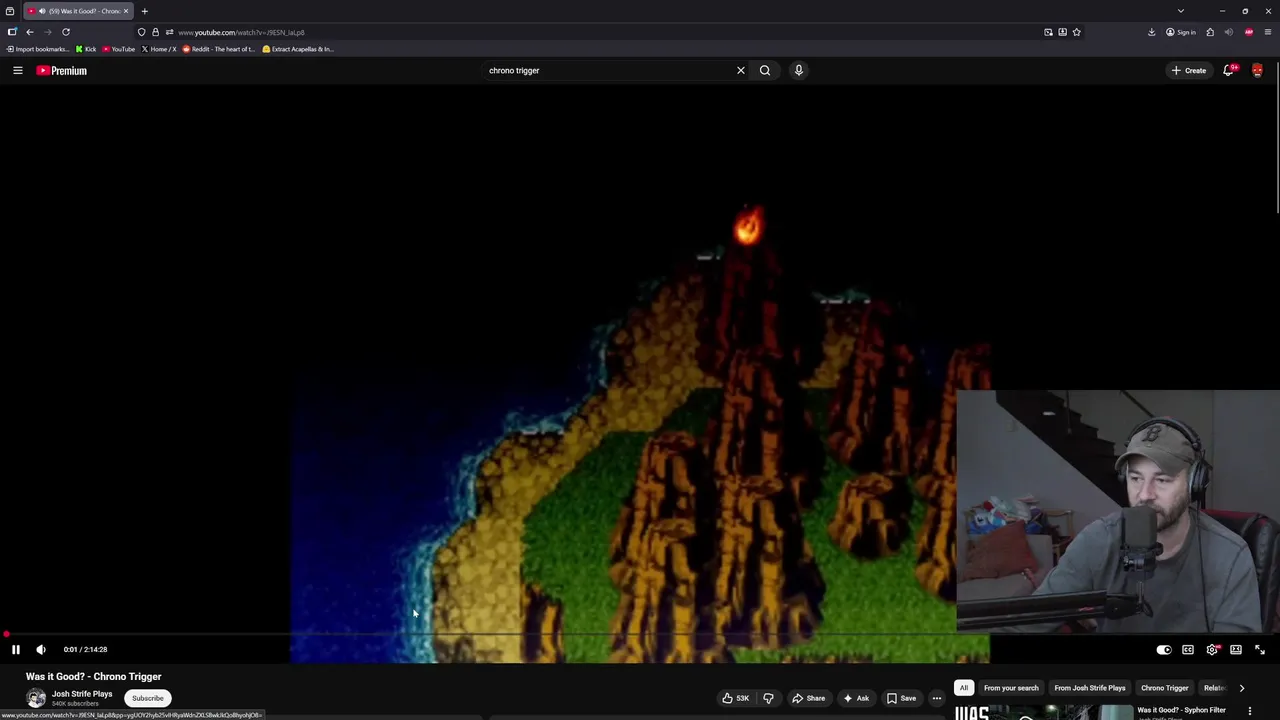Toggle the autoplay switch in the player

1164,650
